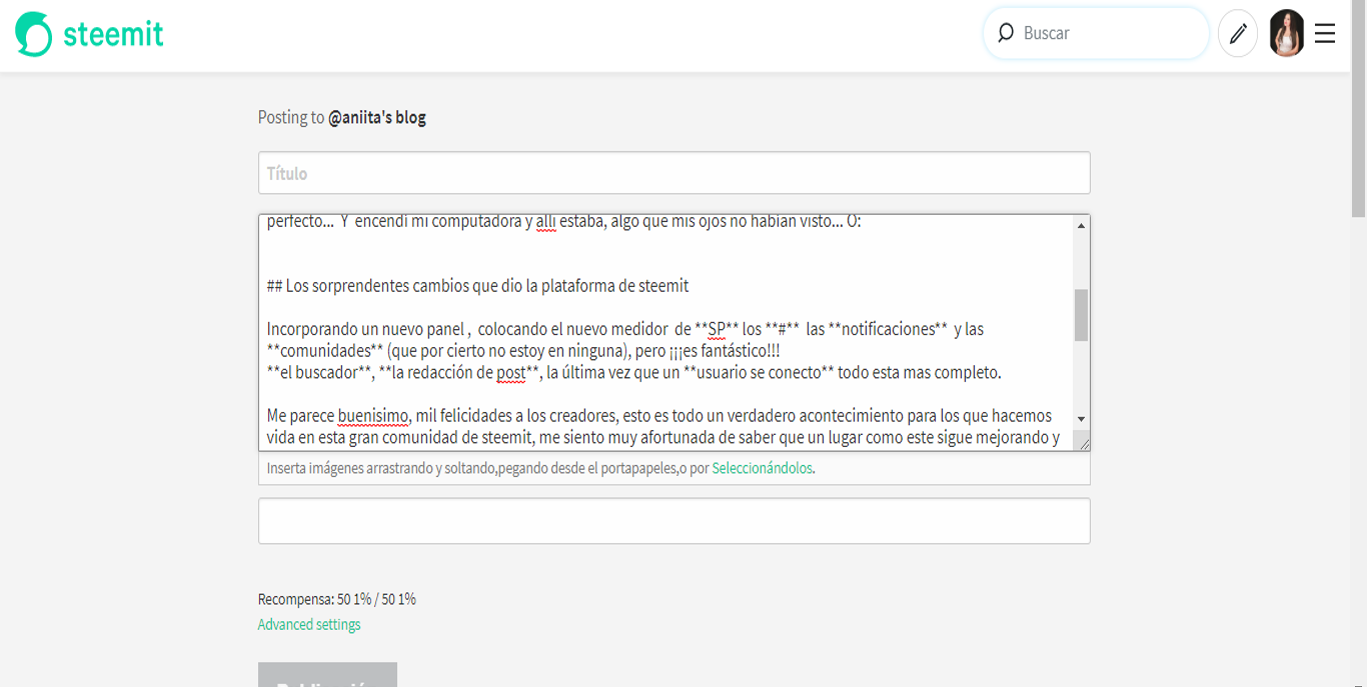Click the empty tags input field

coord(674,521)
